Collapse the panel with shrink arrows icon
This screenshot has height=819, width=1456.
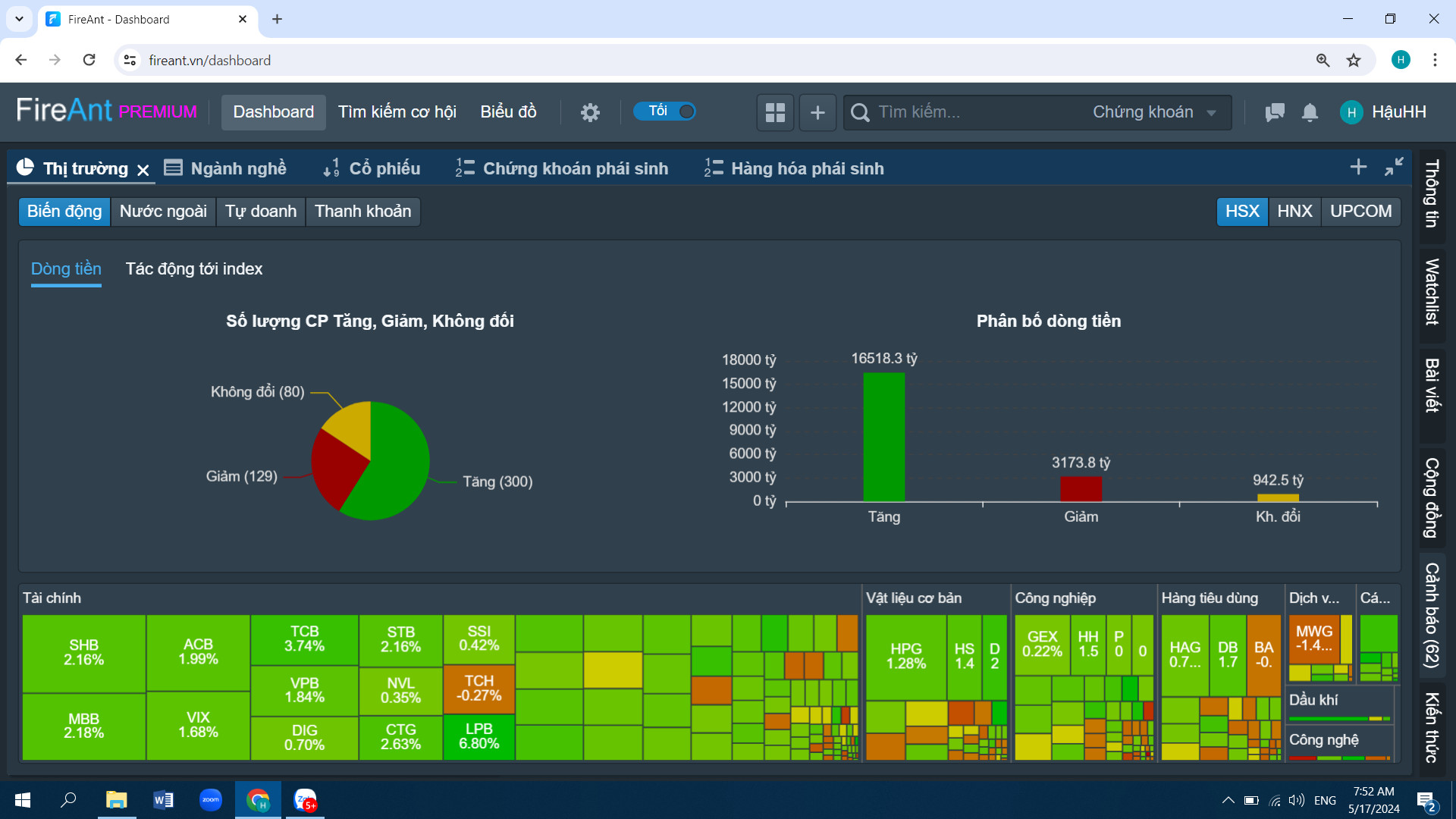(x=1394, y=167)
